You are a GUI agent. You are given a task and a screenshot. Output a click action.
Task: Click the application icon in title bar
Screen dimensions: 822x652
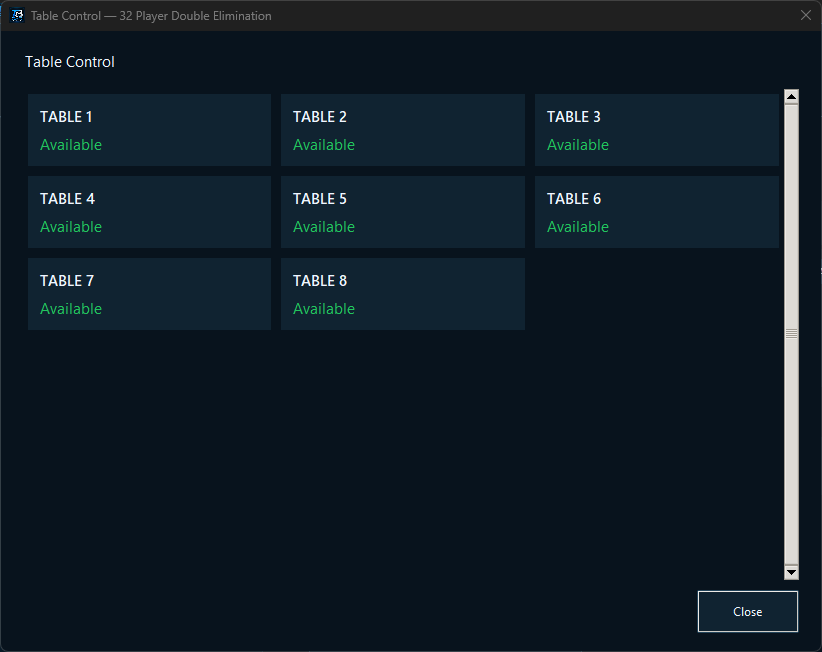point(17,15)
